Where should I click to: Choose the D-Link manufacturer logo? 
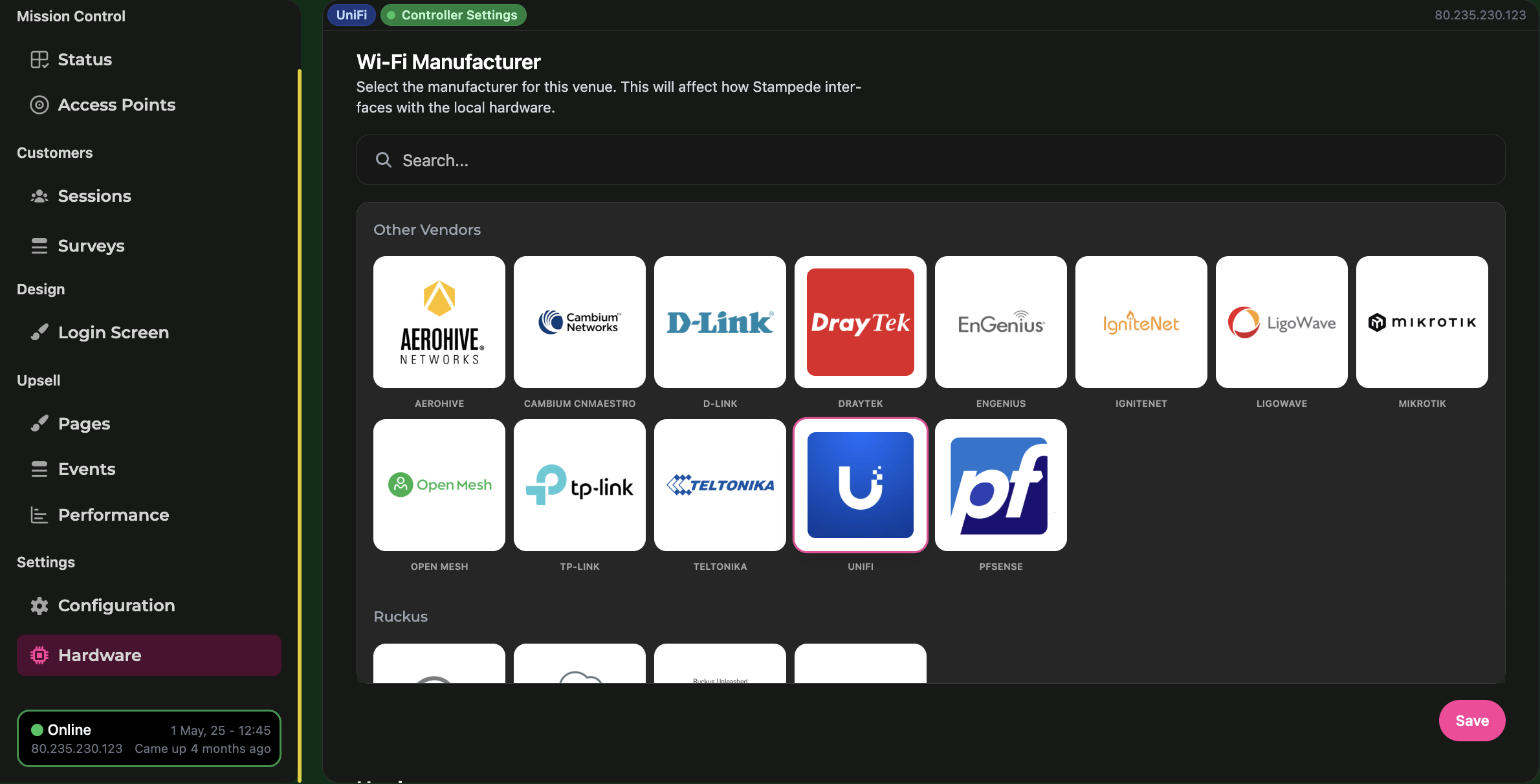(720, 321)
